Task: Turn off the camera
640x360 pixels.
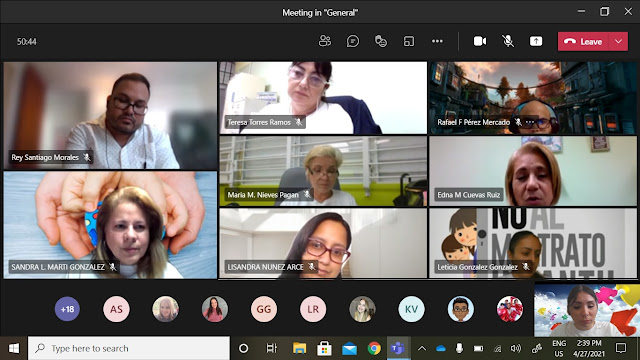Action: click(x=480, y=41)
